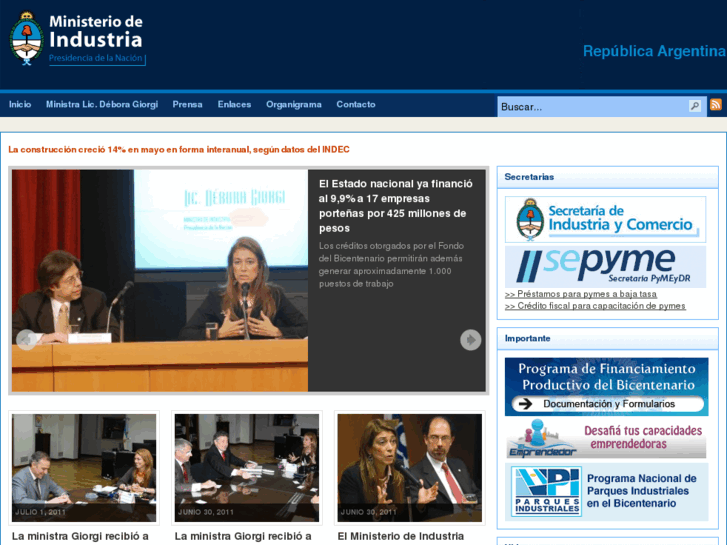Click the Ministerio de Industria logo

click(x=77, y=39)
